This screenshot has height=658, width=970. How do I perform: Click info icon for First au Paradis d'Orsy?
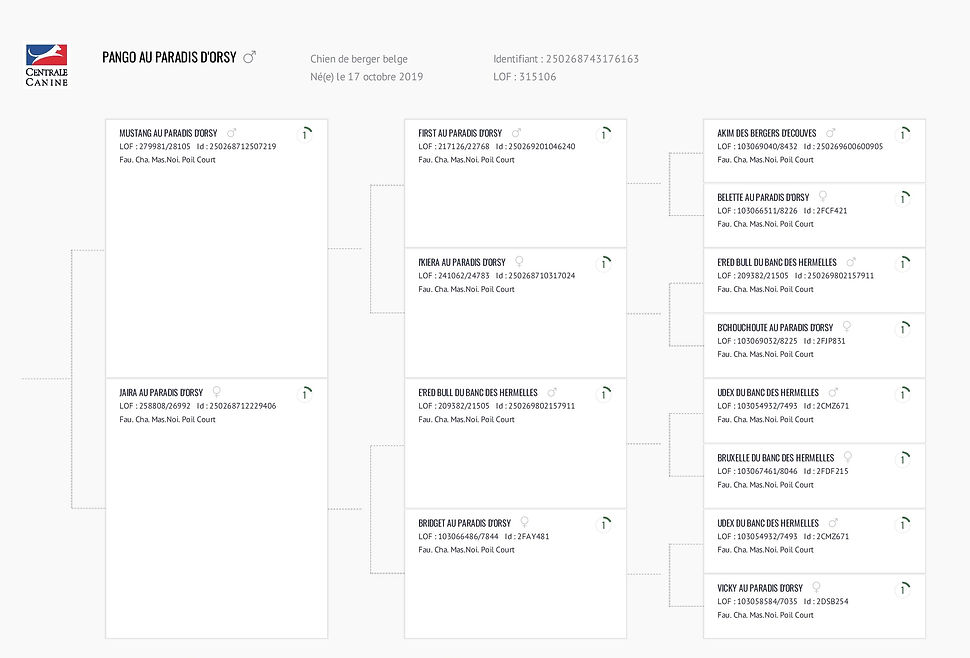point(604,134)
